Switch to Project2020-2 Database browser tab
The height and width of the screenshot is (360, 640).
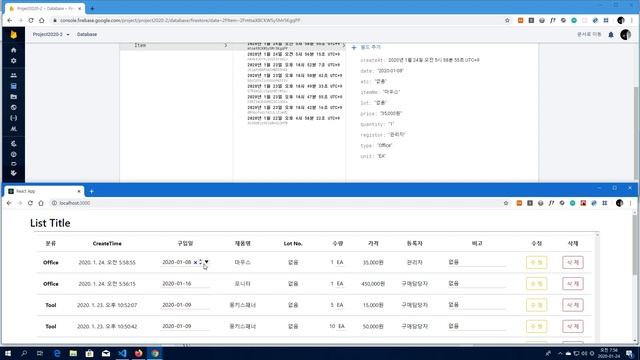[x=44, y=8]
